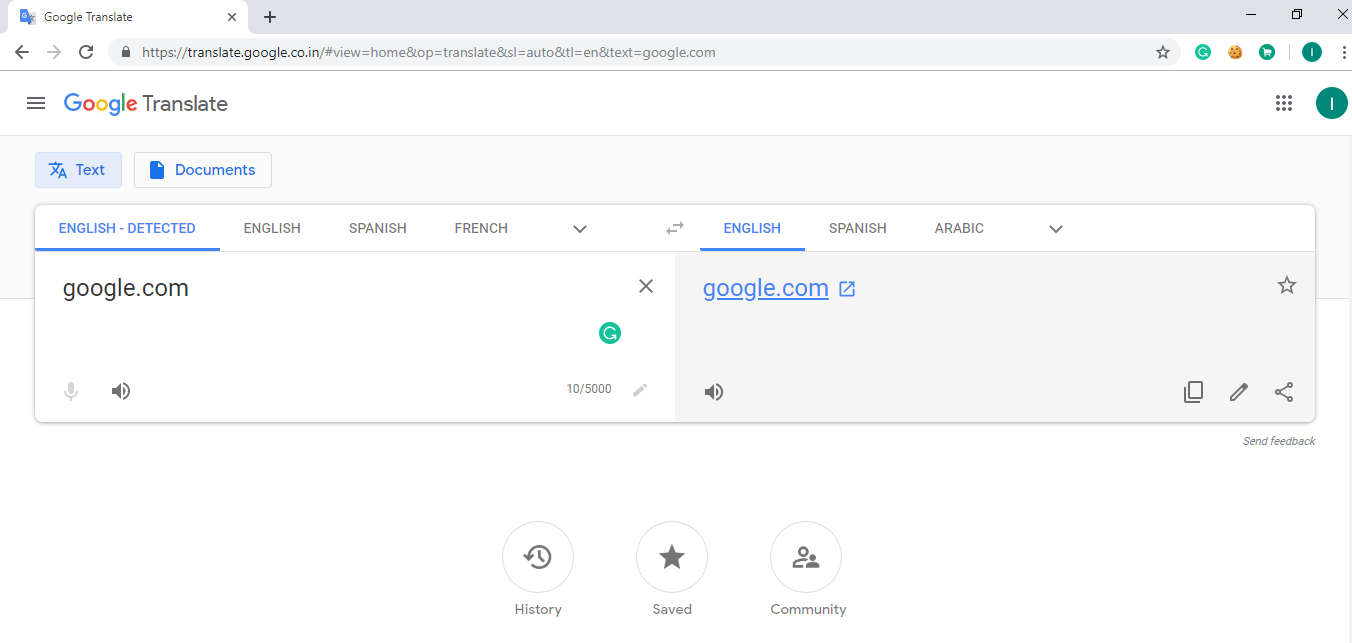Open the cookie extension
Screen dimensions: 1352x643
pyautogui.click(x=1235, y=52)
